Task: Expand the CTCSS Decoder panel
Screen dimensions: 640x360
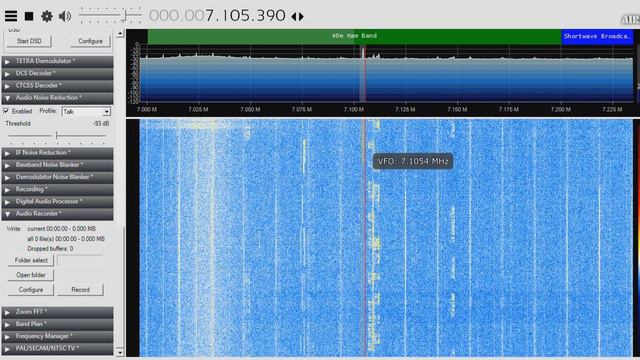Action: [58, 86]
